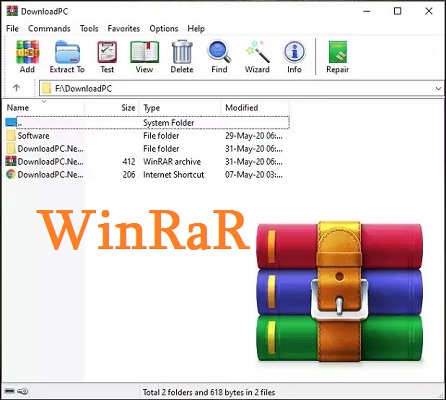
Task: Sort by Type column header
Action: coord(180,108)
